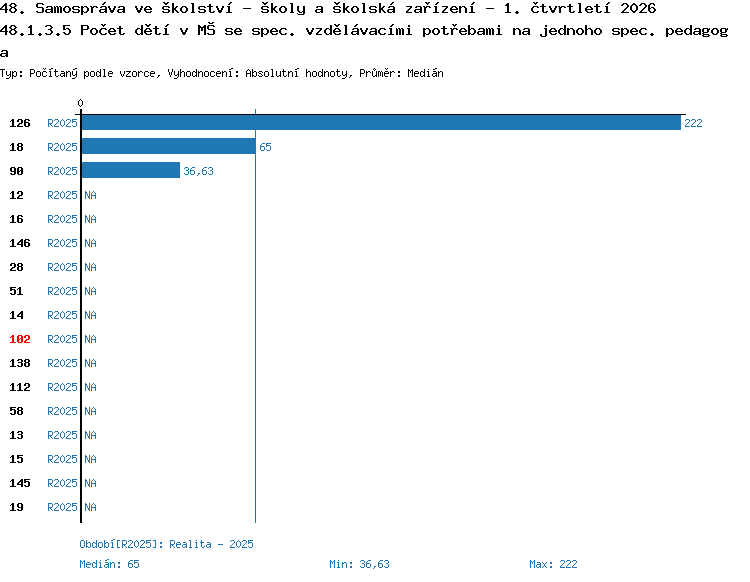
Task: Click the red highlighted ID 102
Action: coord(20,339)
